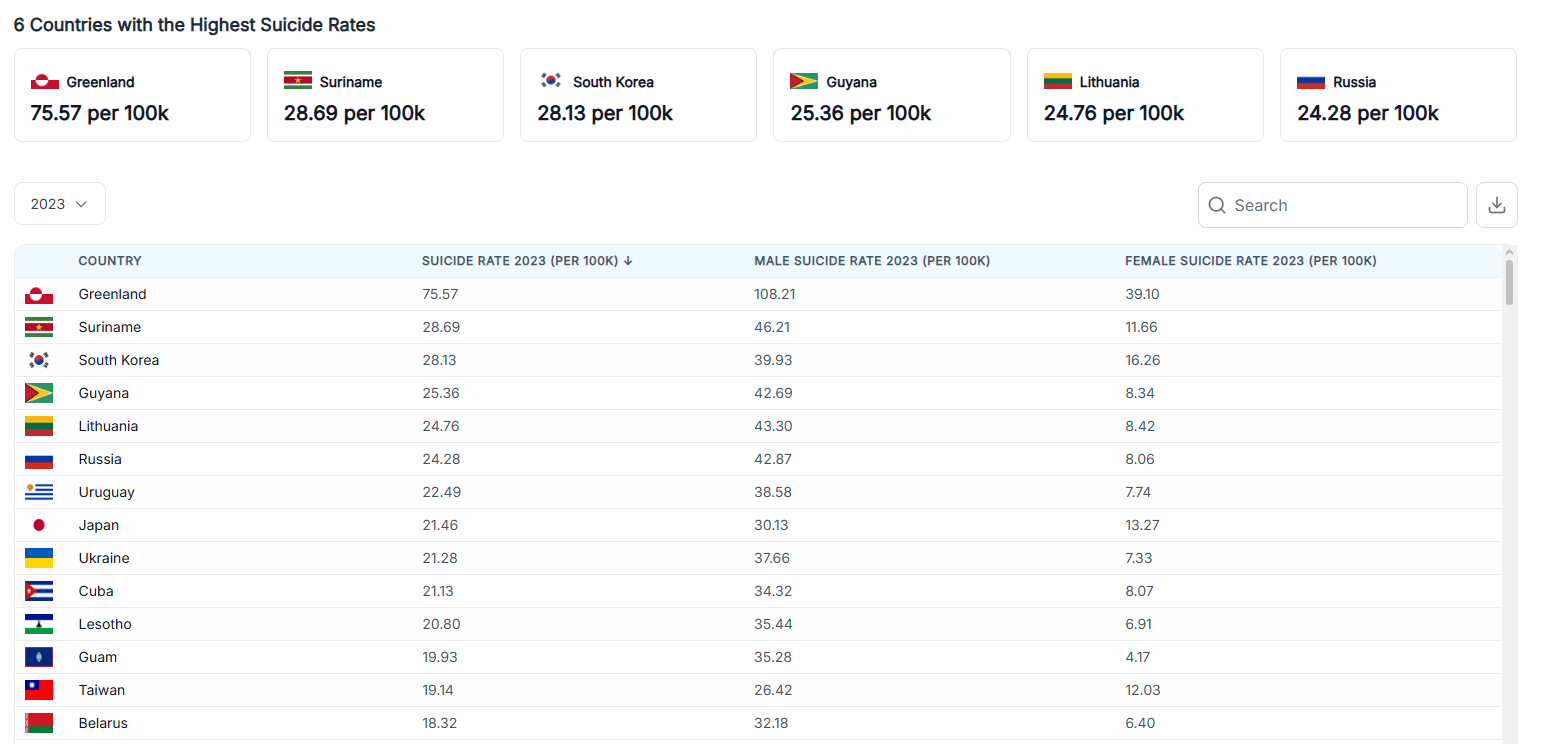
Task: Click the Guyana country name in table
Action: (104, 393)
